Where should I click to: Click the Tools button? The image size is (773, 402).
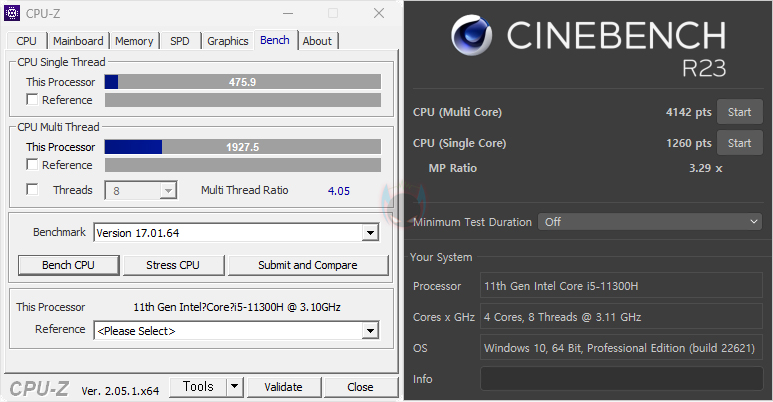click(x=198, y=387)
